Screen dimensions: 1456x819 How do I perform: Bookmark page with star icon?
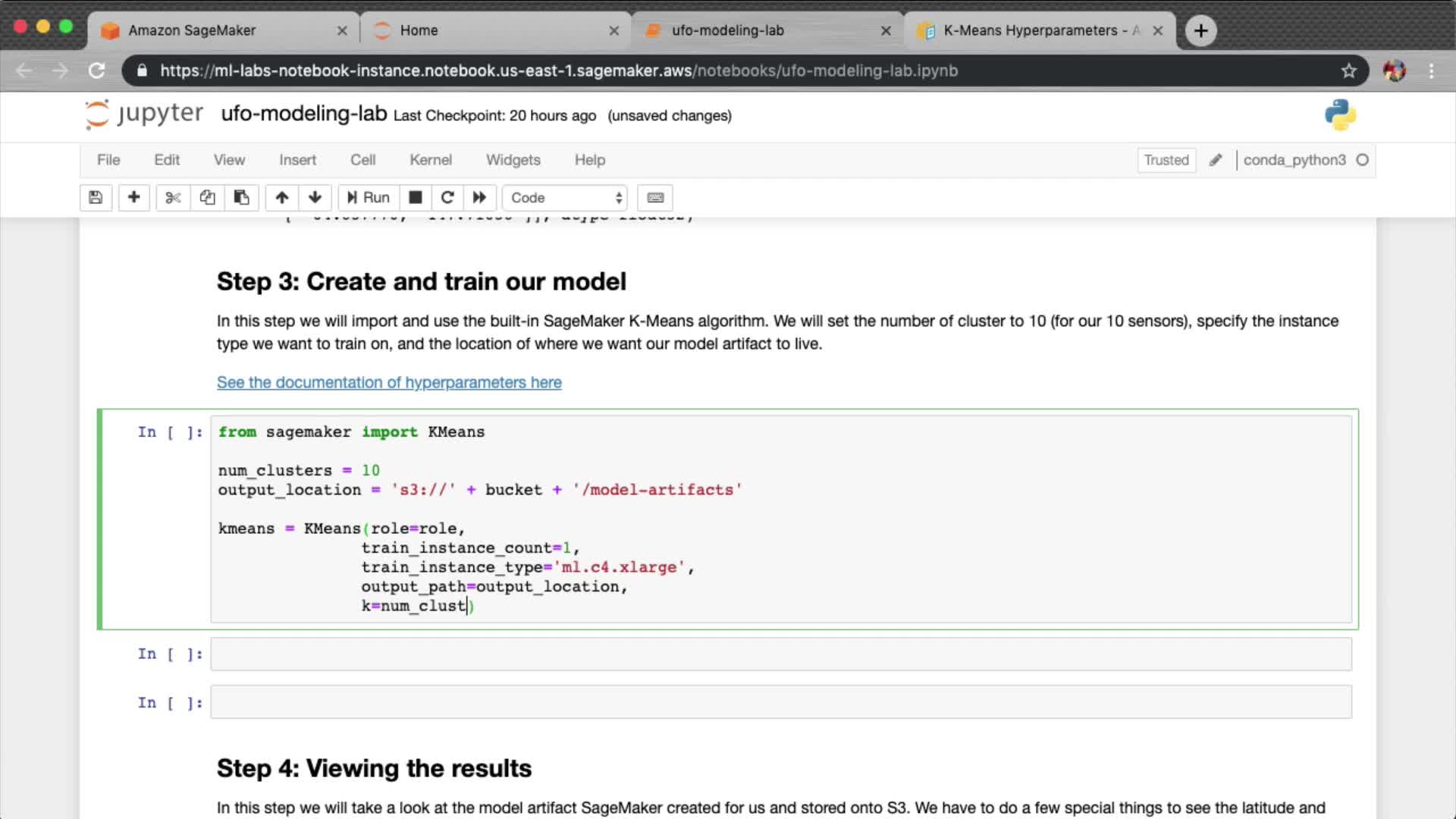coord(1348,71)
